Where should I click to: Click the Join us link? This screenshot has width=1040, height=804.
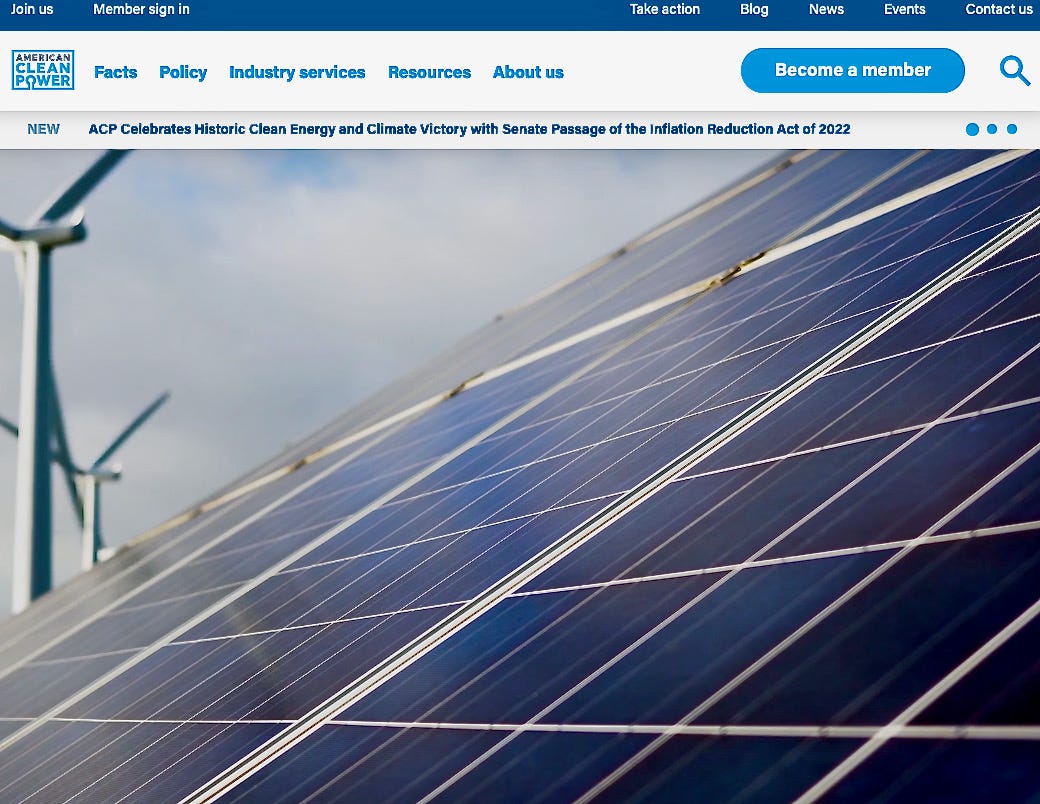click(32, 9)
